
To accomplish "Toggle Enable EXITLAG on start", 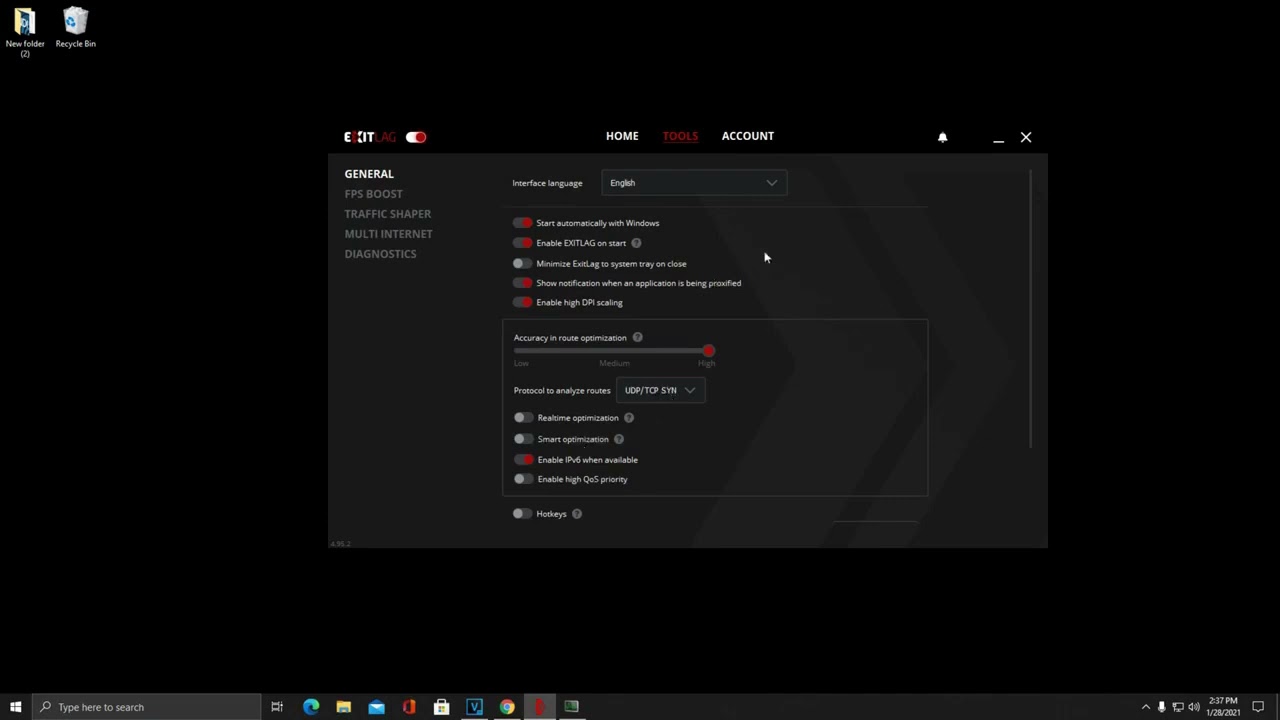I will (x=522, y=243).
